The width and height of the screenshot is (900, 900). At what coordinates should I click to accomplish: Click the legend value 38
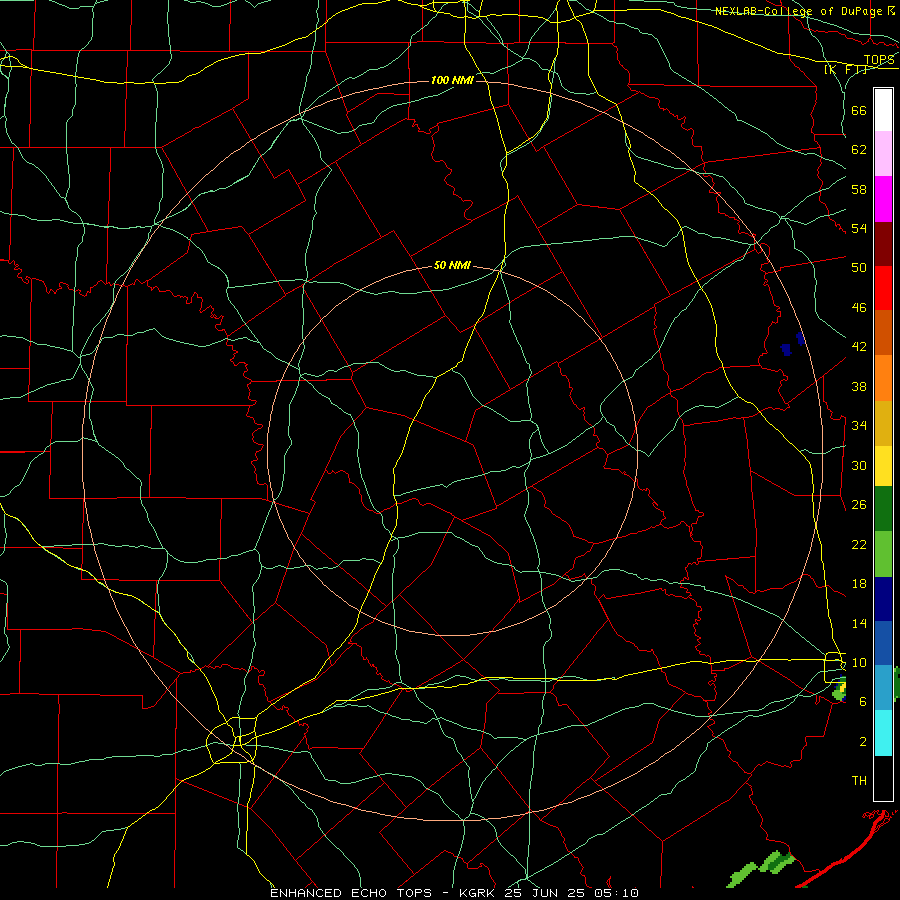[x=859, y=386]
